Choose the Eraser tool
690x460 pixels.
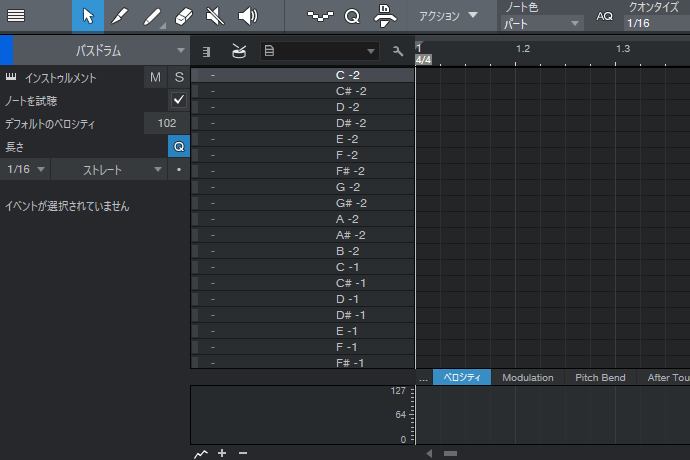click(x=182, y=16)
